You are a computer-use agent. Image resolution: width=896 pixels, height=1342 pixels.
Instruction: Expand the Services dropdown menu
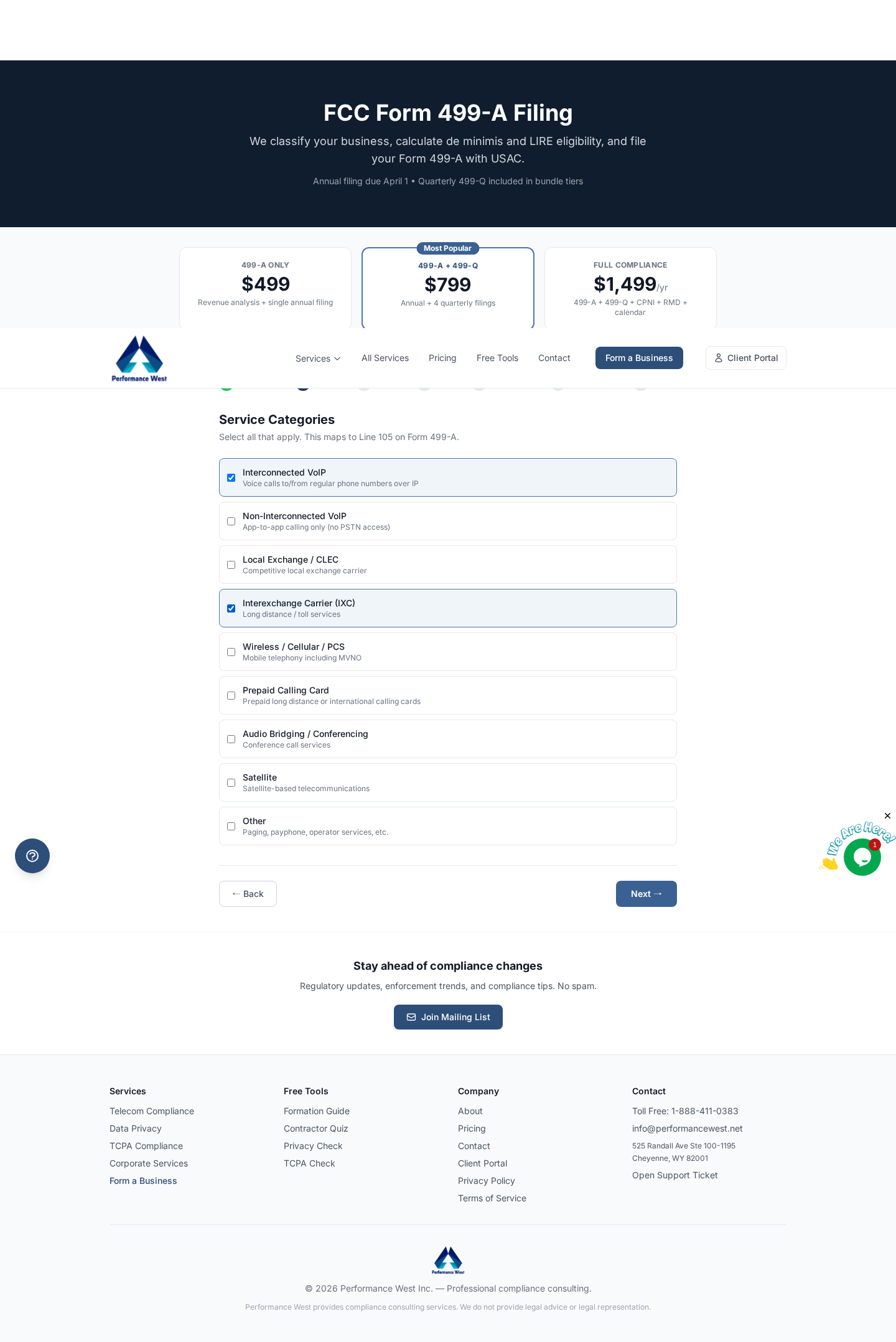(318, 359)
